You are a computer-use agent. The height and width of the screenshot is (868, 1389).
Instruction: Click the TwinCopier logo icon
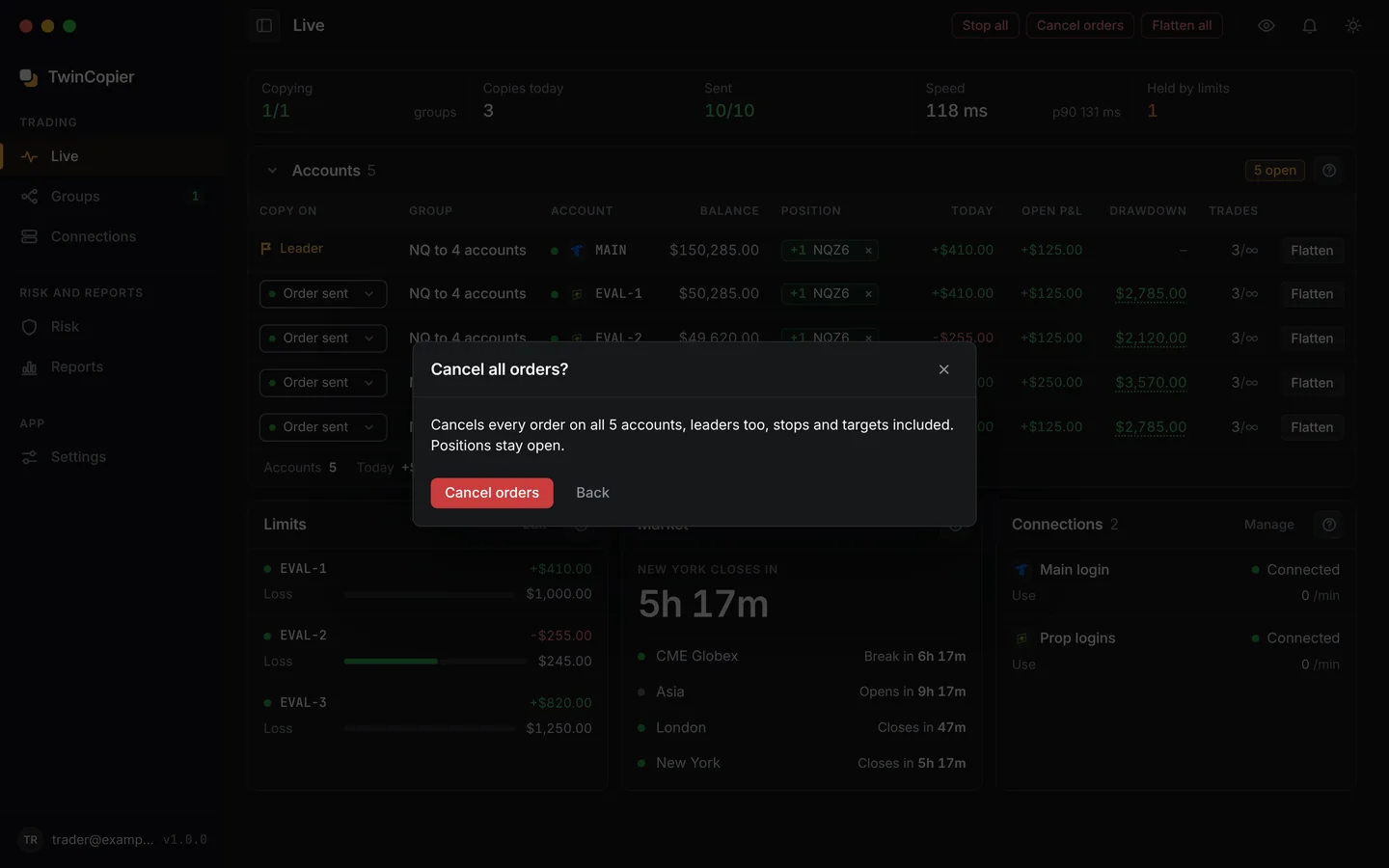point(29,77)
